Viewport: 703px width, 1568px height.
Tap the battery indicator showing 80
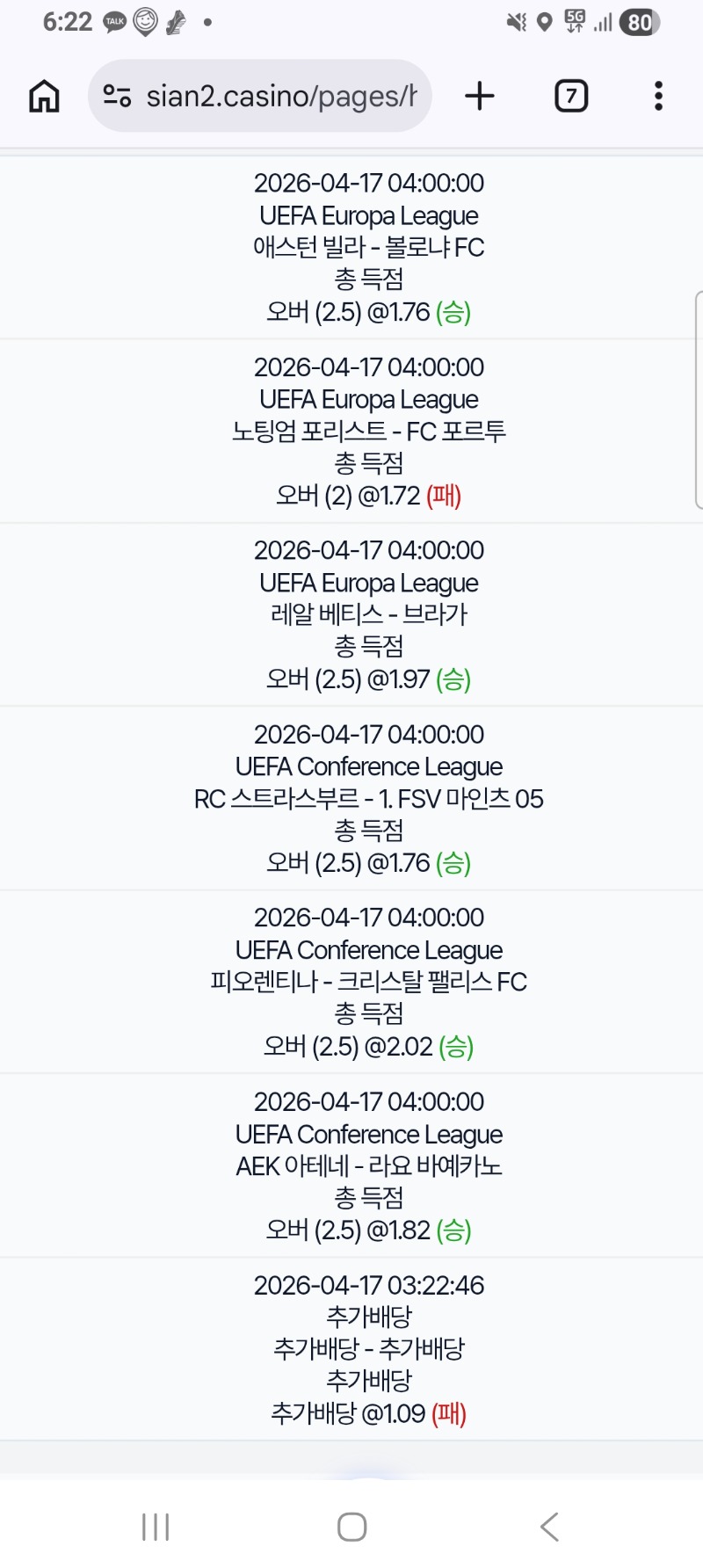(x=639, y=22)
